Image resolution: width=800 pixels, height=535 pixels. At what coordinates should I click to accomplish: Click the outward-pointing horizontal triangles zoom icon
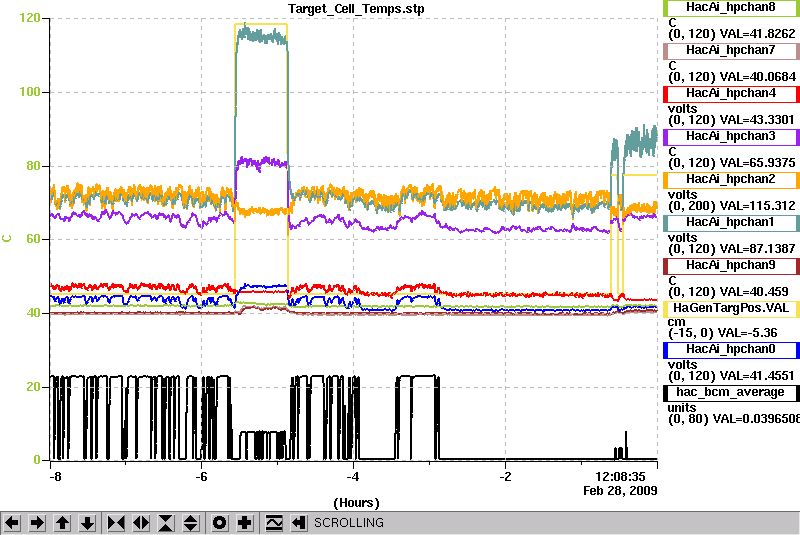coord(141,523)
